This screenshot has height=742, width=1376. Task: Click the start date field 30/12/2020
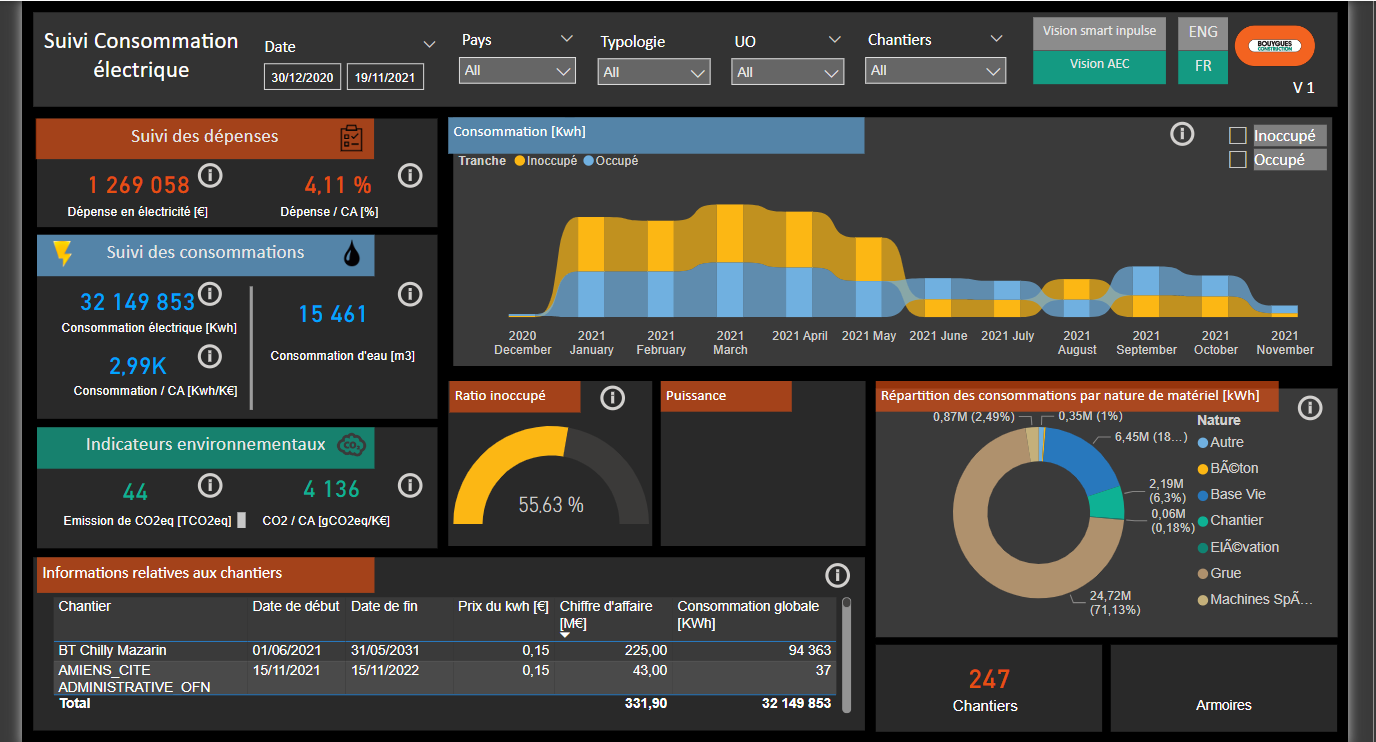303,77
